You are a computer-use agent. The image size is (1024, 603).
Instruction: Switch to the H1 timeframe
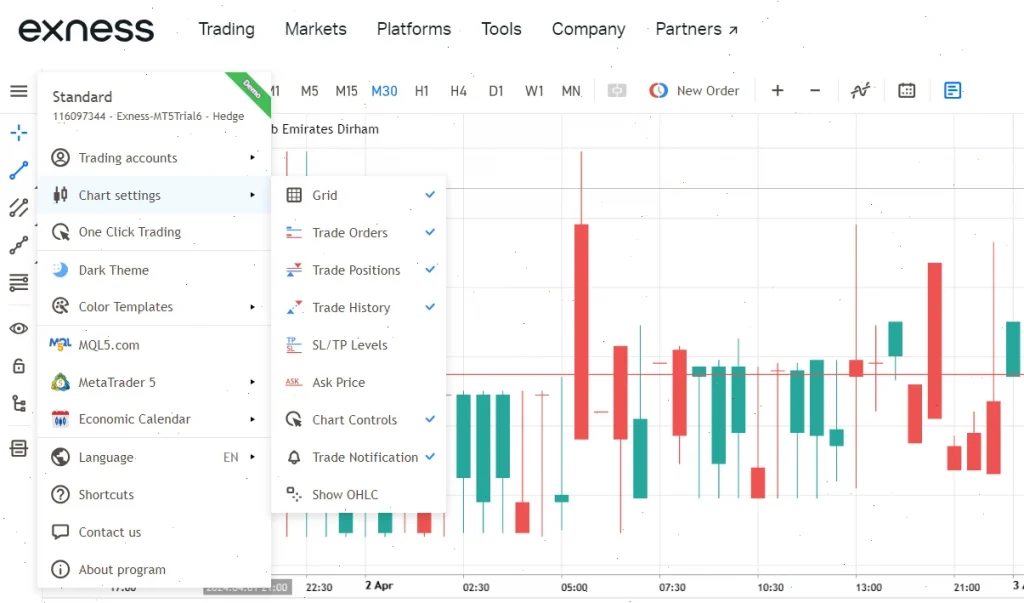(x=421, y=91)
